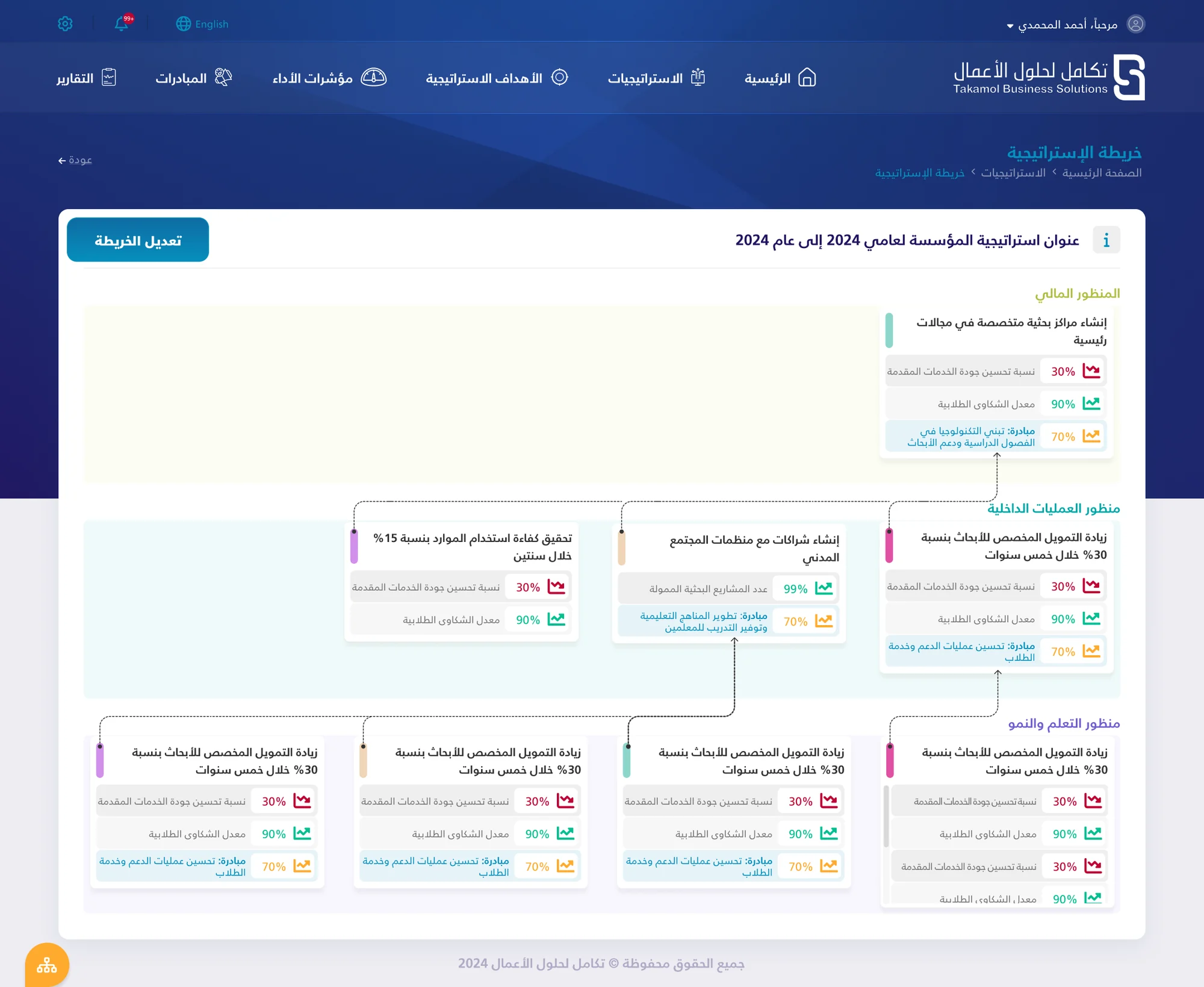Select card إنشاء مراكز بحثية متخصصة title

[1011, 331]
